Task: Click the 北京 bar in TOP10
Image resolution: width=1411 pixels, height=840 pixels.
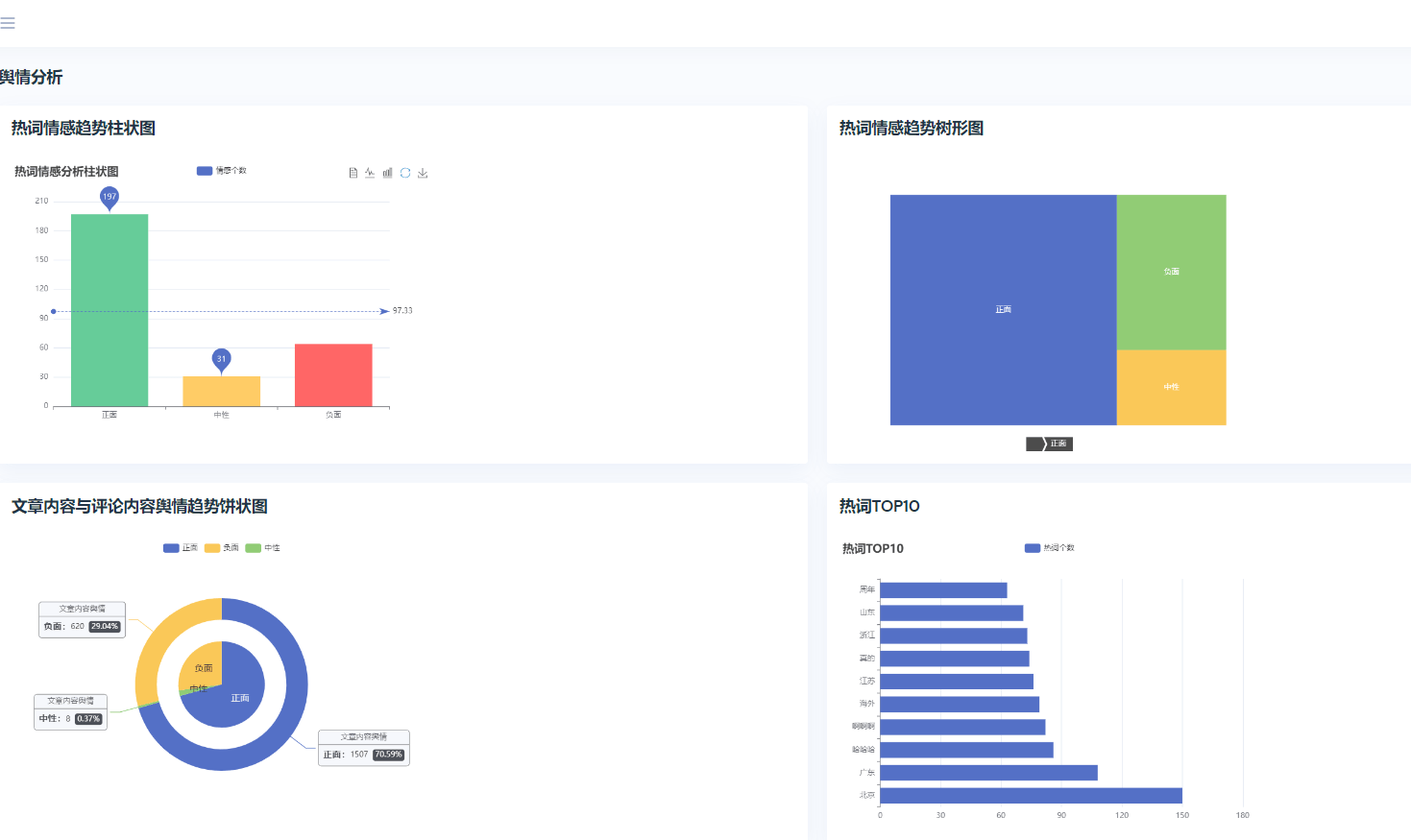Action: (1031, 796)
